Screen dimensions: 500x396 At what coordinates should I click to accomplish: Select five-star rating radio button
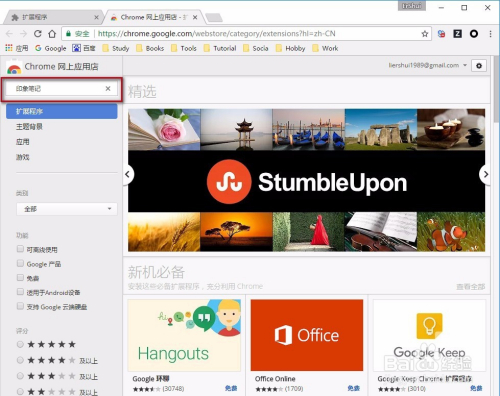click(x=20, y=344)
